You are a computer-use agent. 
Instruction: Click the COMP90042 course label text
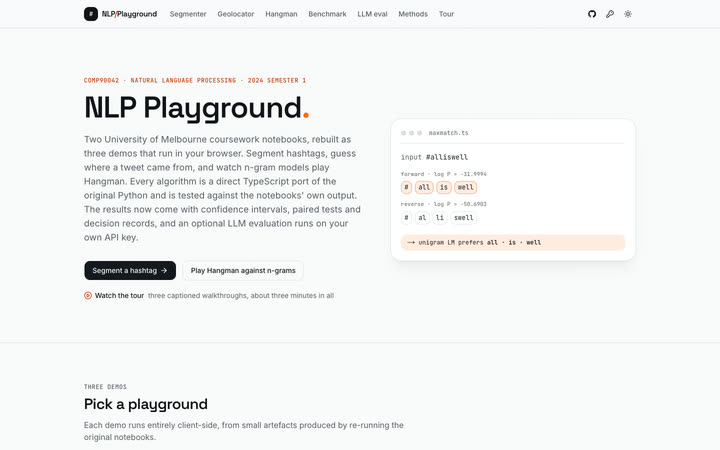coord(195,80)
